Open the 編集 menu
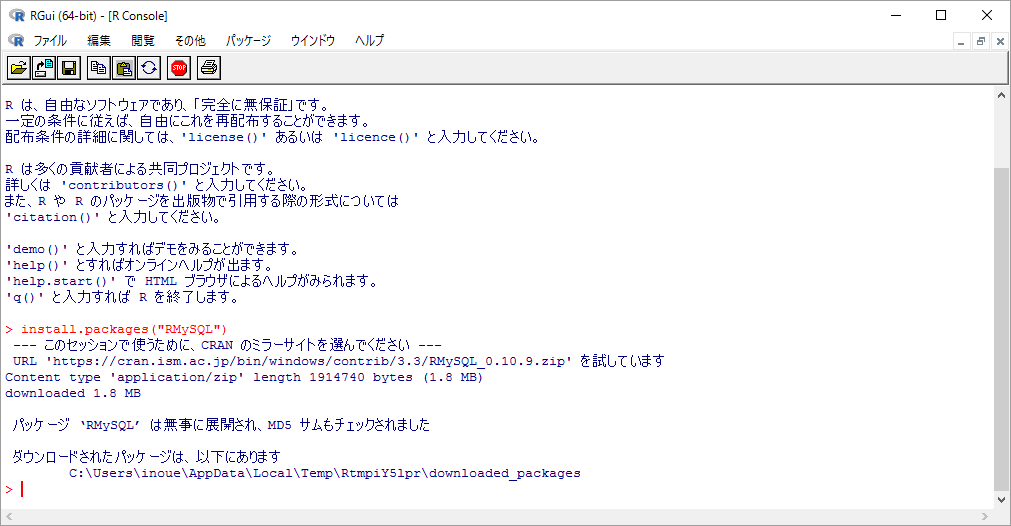Viewport: 1011px width, 526px height. [x=99, y=41]
